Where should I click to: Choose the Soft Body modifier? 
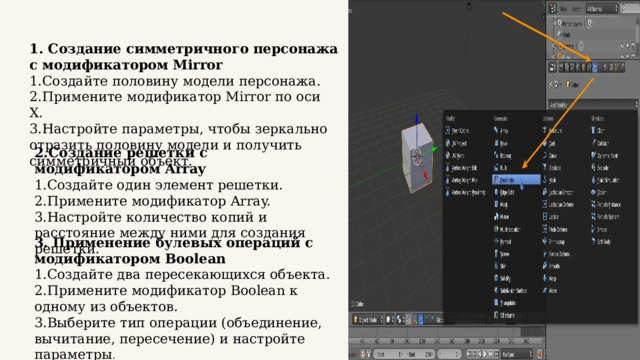point(601,242)
